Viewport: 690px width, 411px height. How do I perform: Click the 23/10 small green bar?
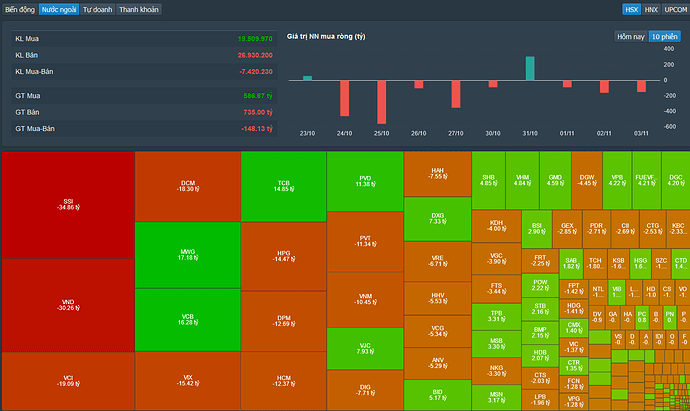(307, 78)
